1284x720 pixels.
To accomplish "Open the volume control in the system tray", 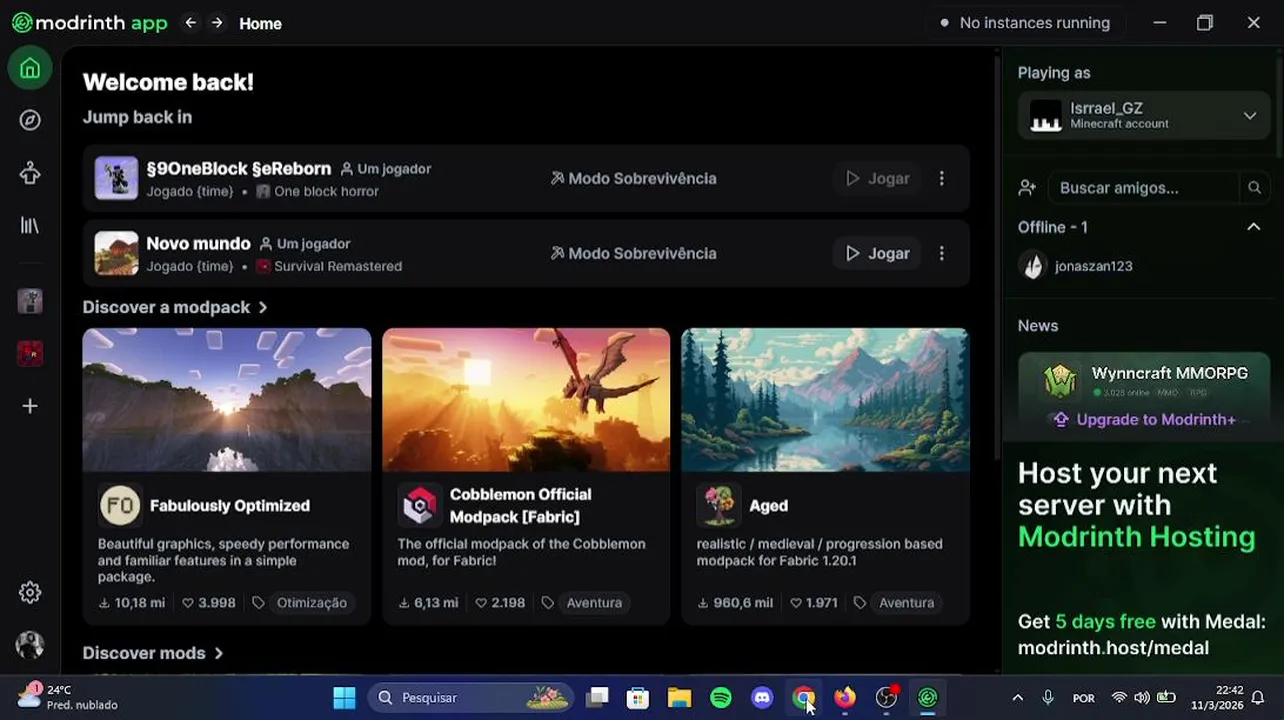I will tap(1142, 698).
